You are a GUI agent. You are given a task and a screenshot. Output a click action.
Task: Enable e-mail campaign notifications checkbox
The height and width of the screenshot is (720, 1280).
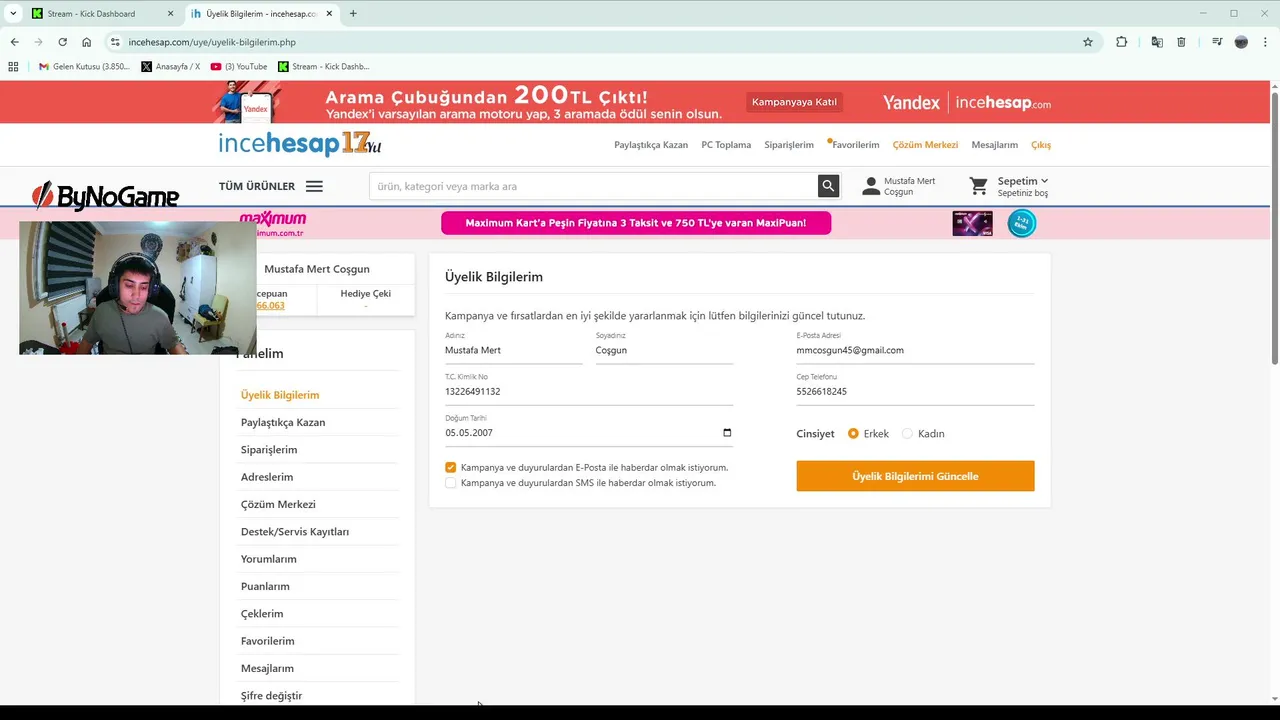click(x=450, y=467)
